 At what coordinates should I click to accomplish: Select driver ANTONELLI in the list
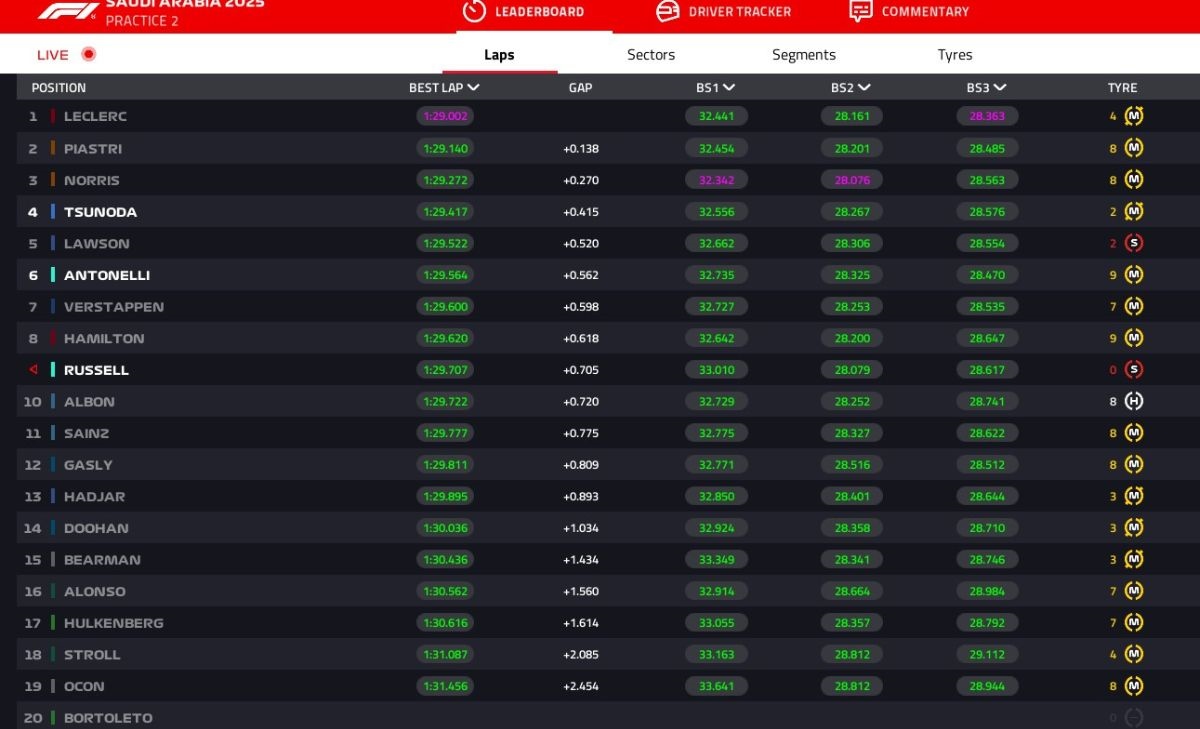pos(106,275)
